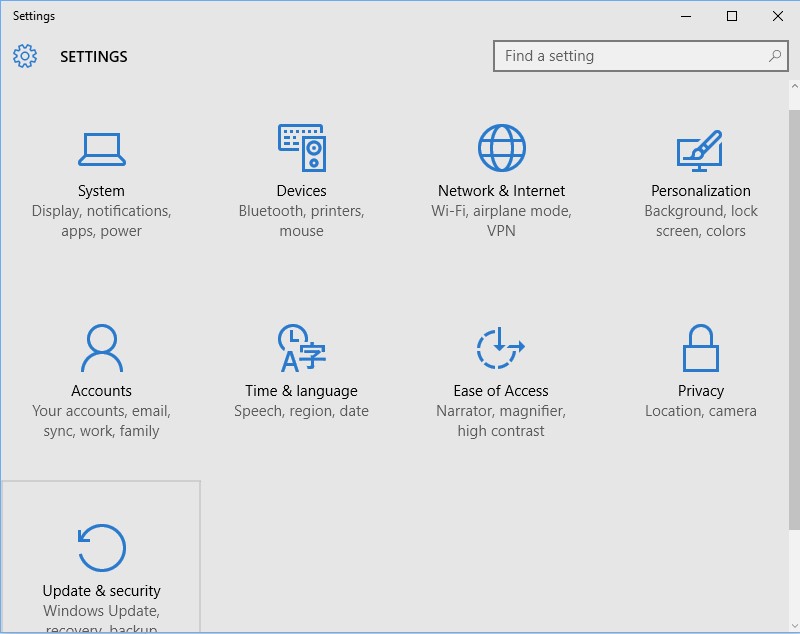
Task: Click the System category title
Action: (101, 191)
